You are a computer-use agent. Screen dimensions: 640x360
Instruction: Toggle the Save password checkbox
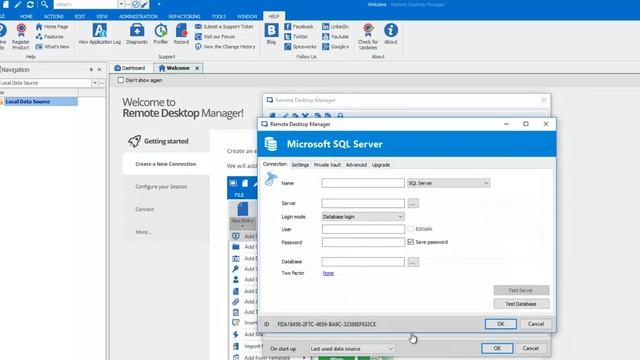[411, 242]
